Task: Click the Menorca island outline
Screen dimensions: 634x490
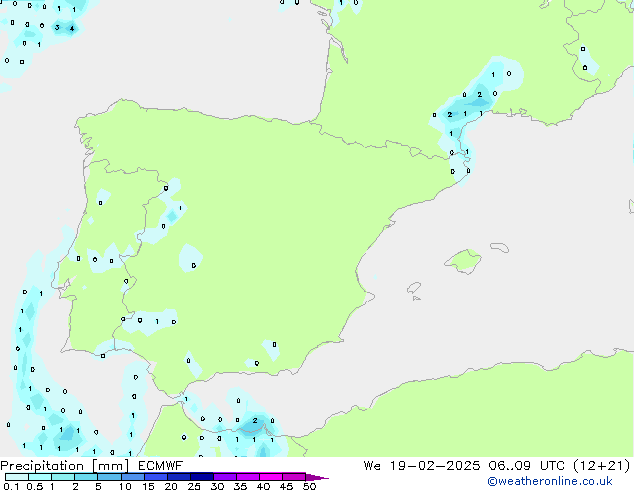Action: (x=499, y=247)
